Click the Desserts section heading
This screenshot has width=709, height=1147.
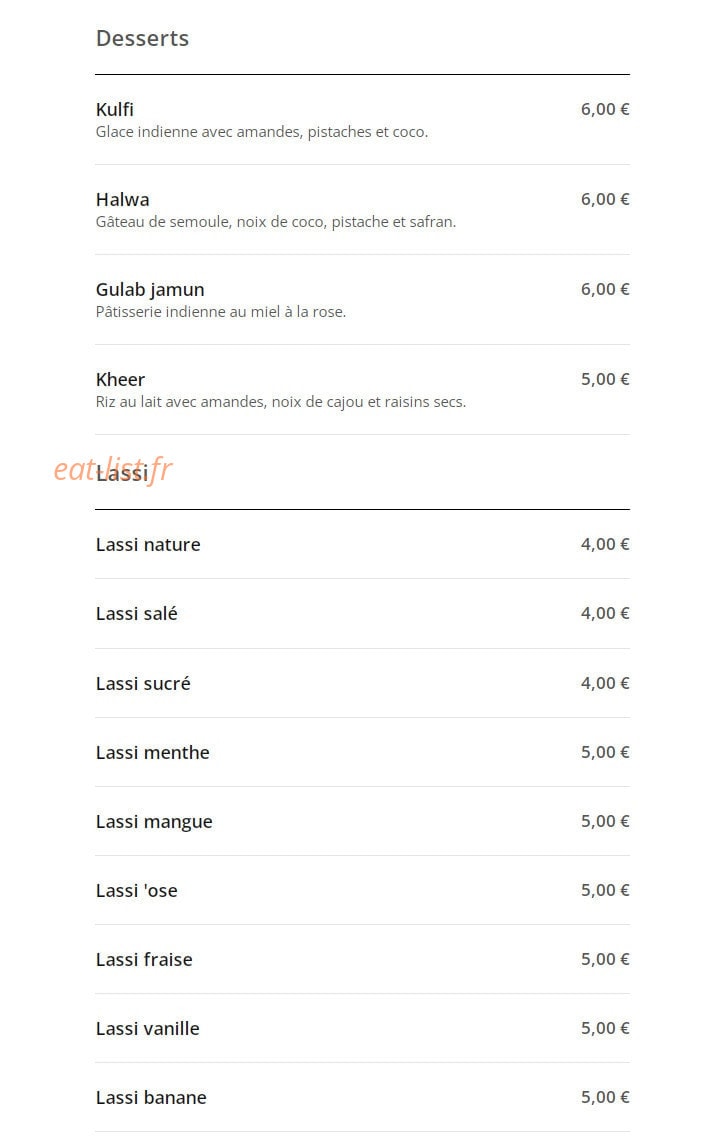tap(143, 38)
